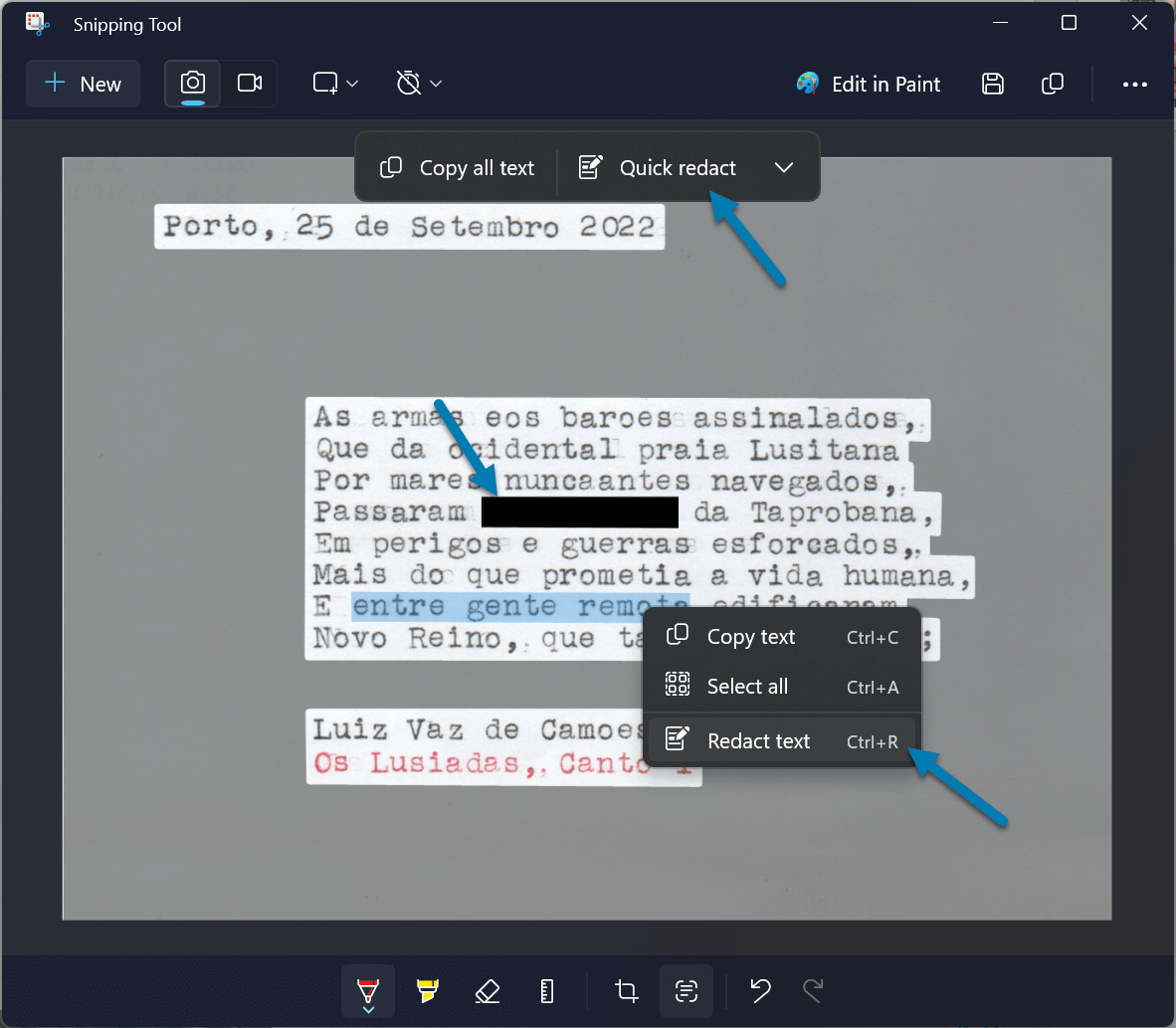The width and height of the screenshot is (1176, 1028).
Task: Click Edit in Paint
Action: [x=868, y=84]
